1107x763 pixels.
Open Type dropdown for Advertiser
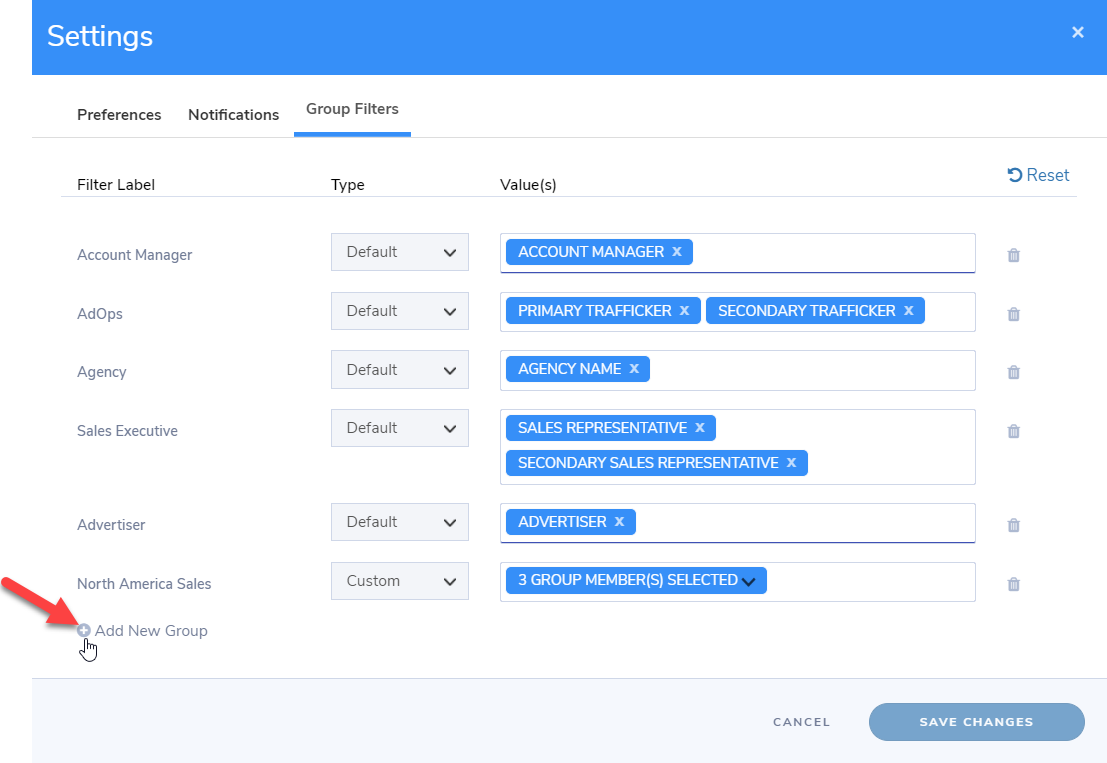(x=400, y=522)
